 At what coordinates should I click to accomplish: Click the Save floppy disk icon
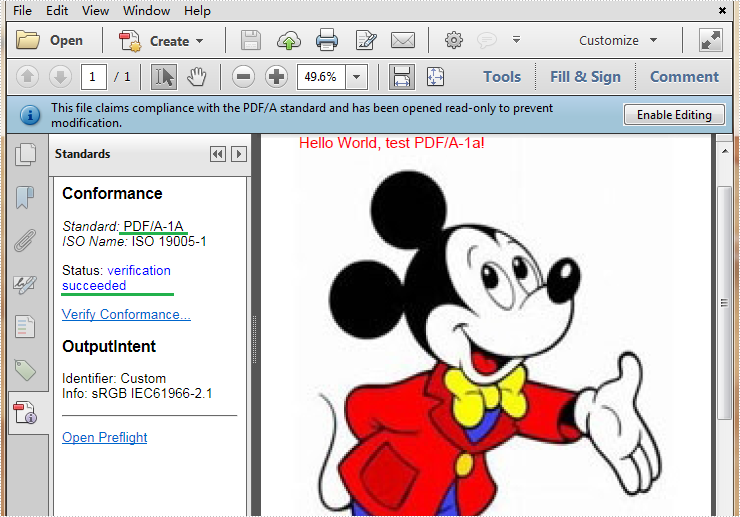click(x=251, y=40)
